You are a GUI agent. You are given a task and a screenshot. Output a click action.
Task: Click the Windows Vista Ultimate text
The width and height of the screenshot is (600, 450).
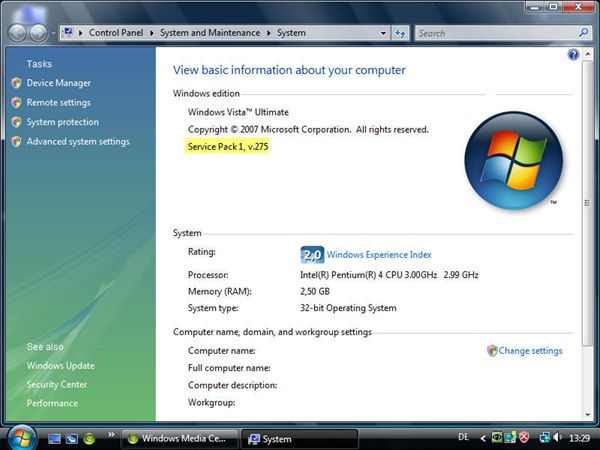click(238, 112)
